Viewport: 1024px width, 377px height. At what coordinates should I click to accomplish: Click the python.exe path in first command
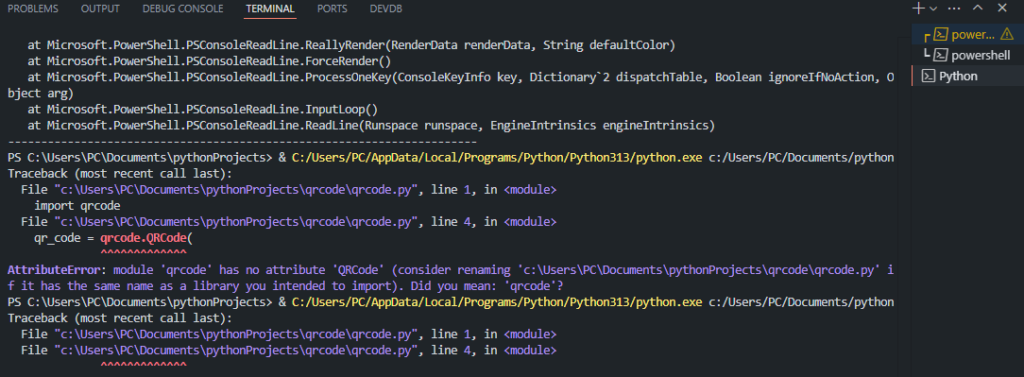[497, 157]
